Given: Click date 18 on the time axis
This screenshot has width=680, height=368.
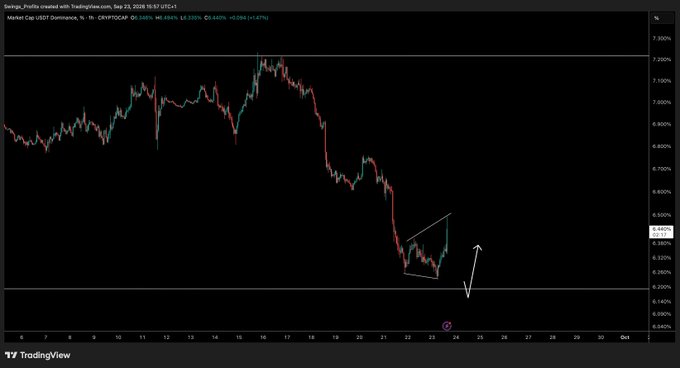Looking at the screenshot, I should 311,337.
